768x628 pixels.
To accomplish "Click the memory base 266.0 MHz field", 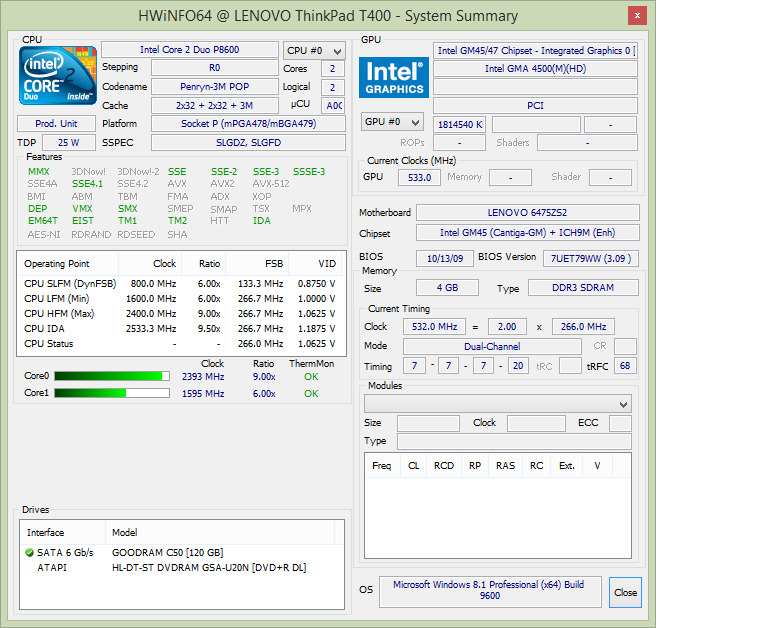I will pos(583,326).
